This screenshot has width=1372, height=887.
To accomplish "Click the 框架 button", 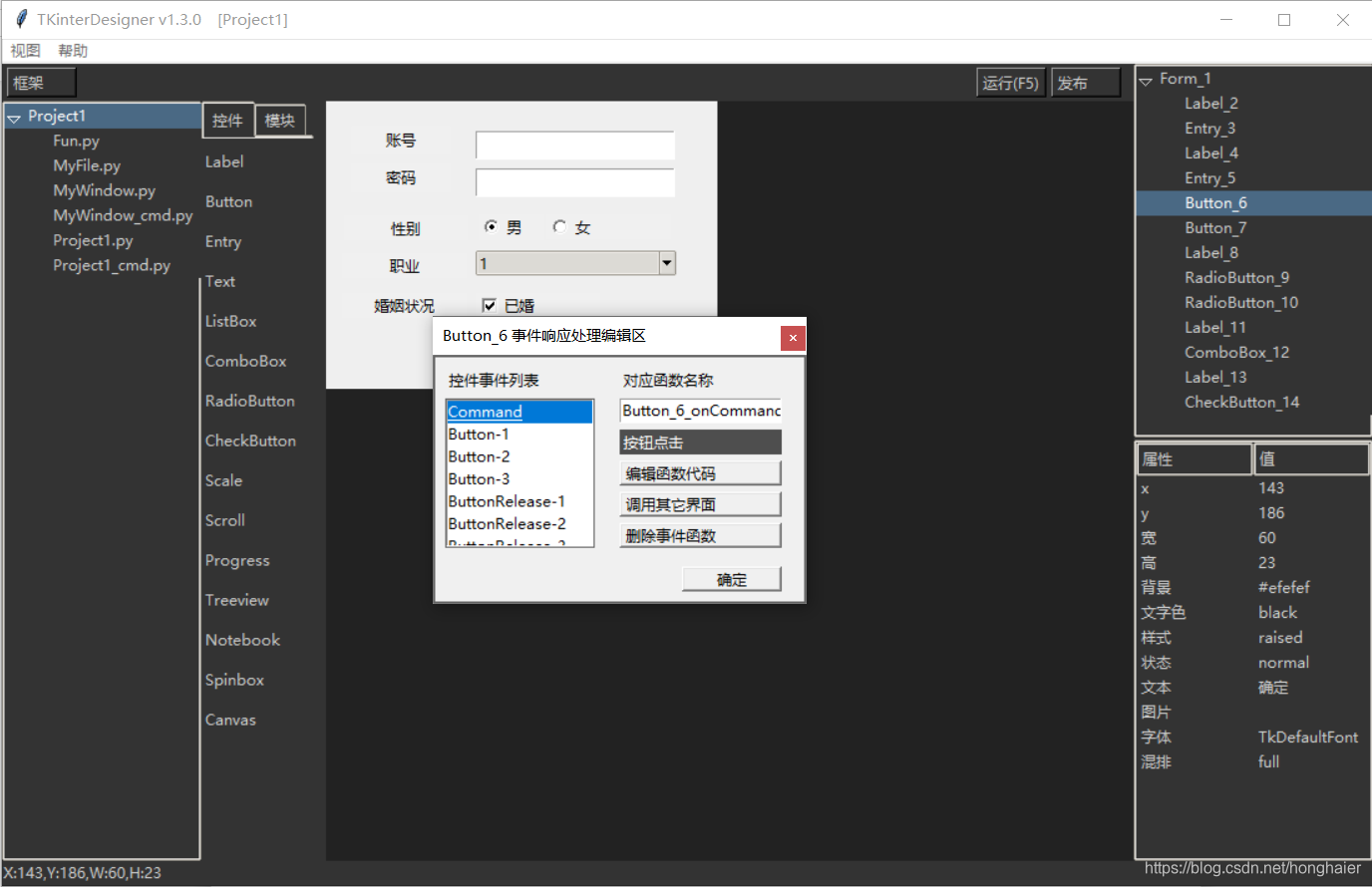I will click(x=41, y=83).
